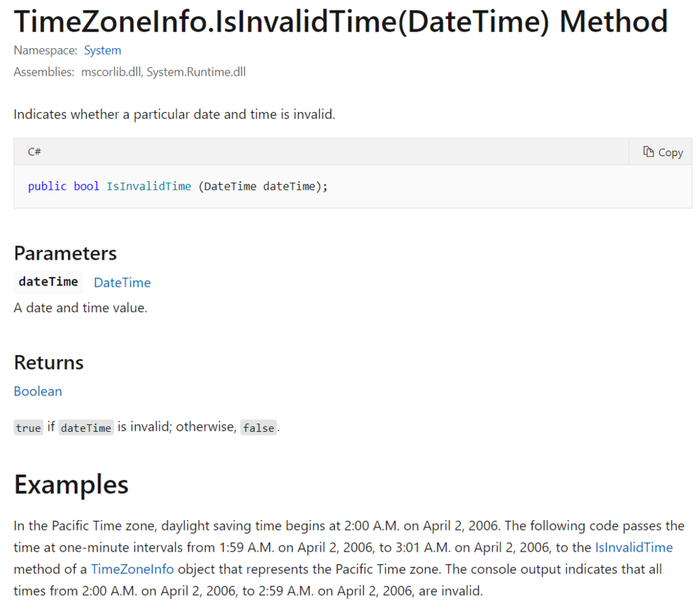The height and width of the screenshot is (609, 700).
Task: Open the IsInvalidTime link in Examples paragraph
Action: pos(633,547)
